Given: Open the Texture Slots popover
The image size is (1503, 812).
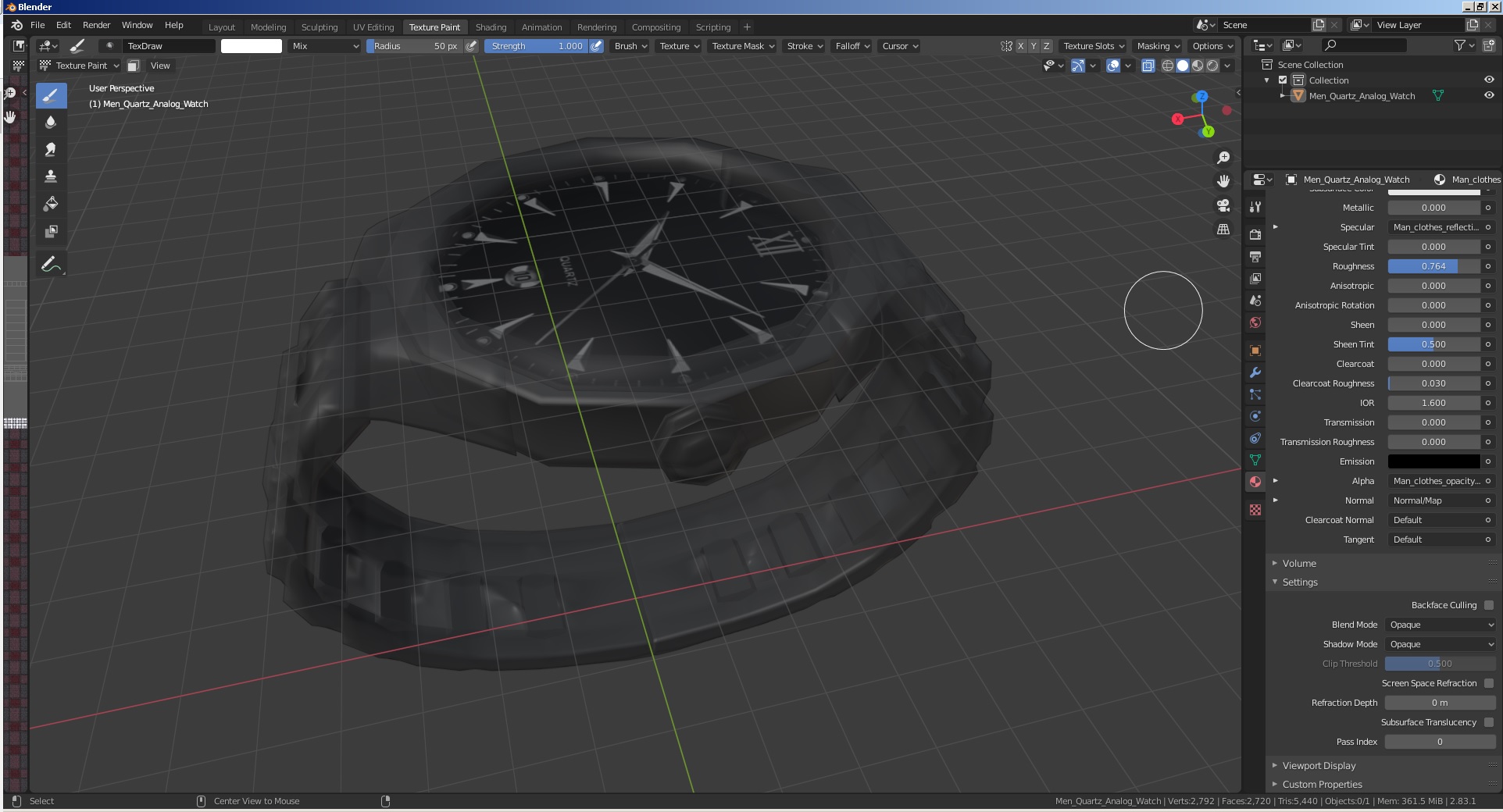Looking at the screenshot, I should tap(1093, 46).
